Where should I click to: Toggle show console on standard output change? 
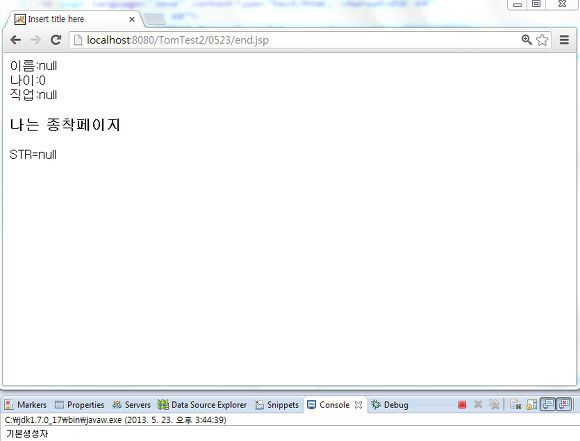click(548, 404)
